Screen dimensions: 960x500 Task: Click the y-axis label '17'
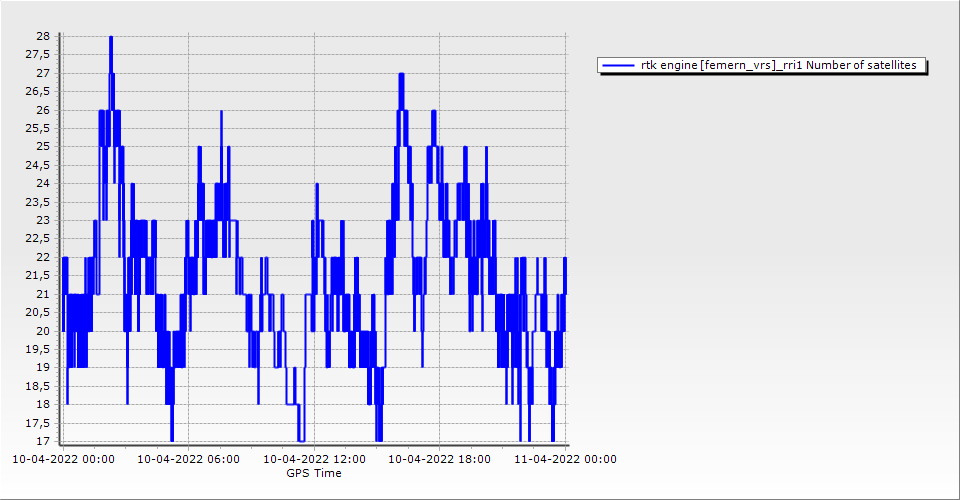43,441
